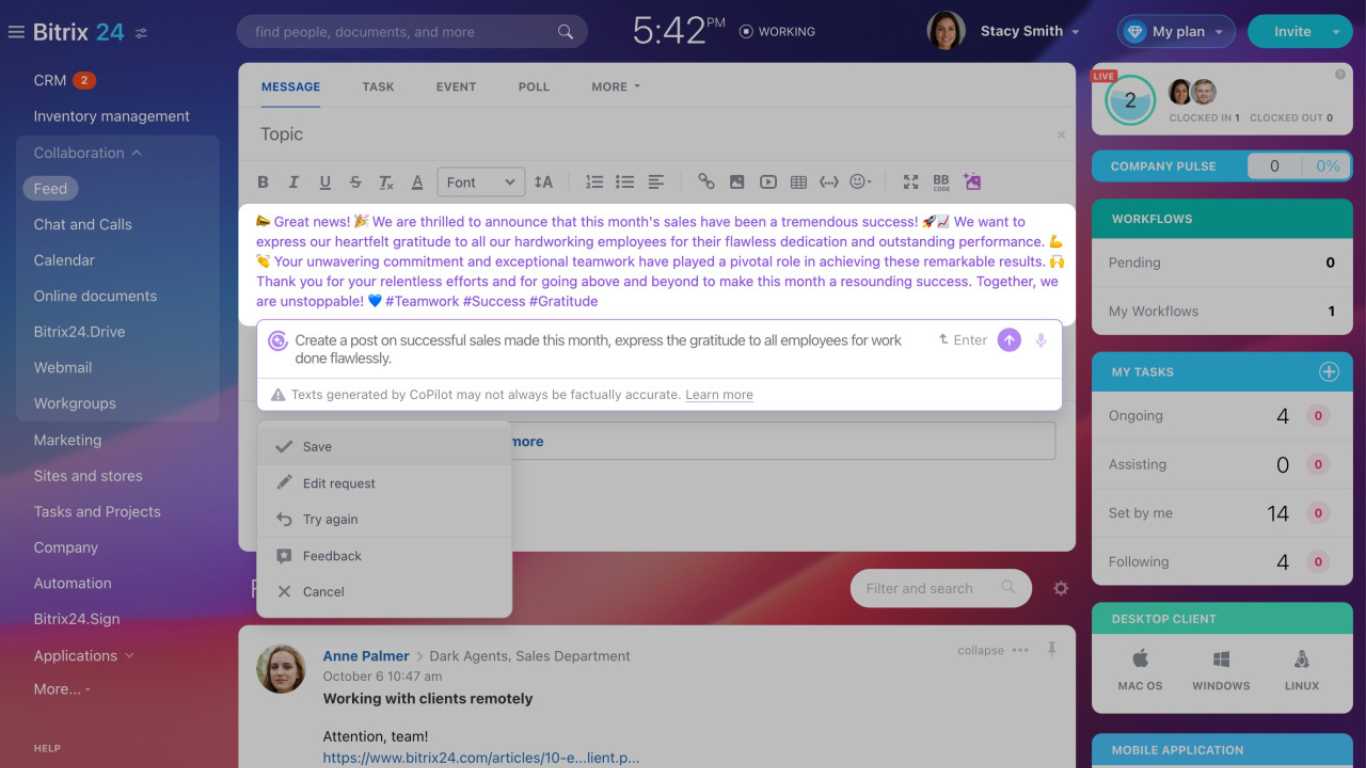Image resolution: width=1366 pixels, height=768 pixels.
Task: Send the CoPilot request with arrow button
Action: click(1010, 340)
